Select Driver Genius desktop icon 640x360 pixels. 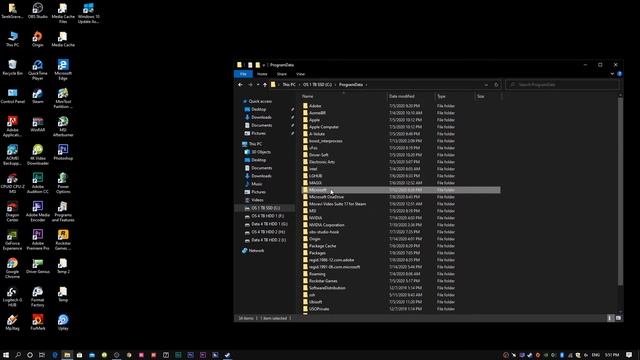pos(38,266)
